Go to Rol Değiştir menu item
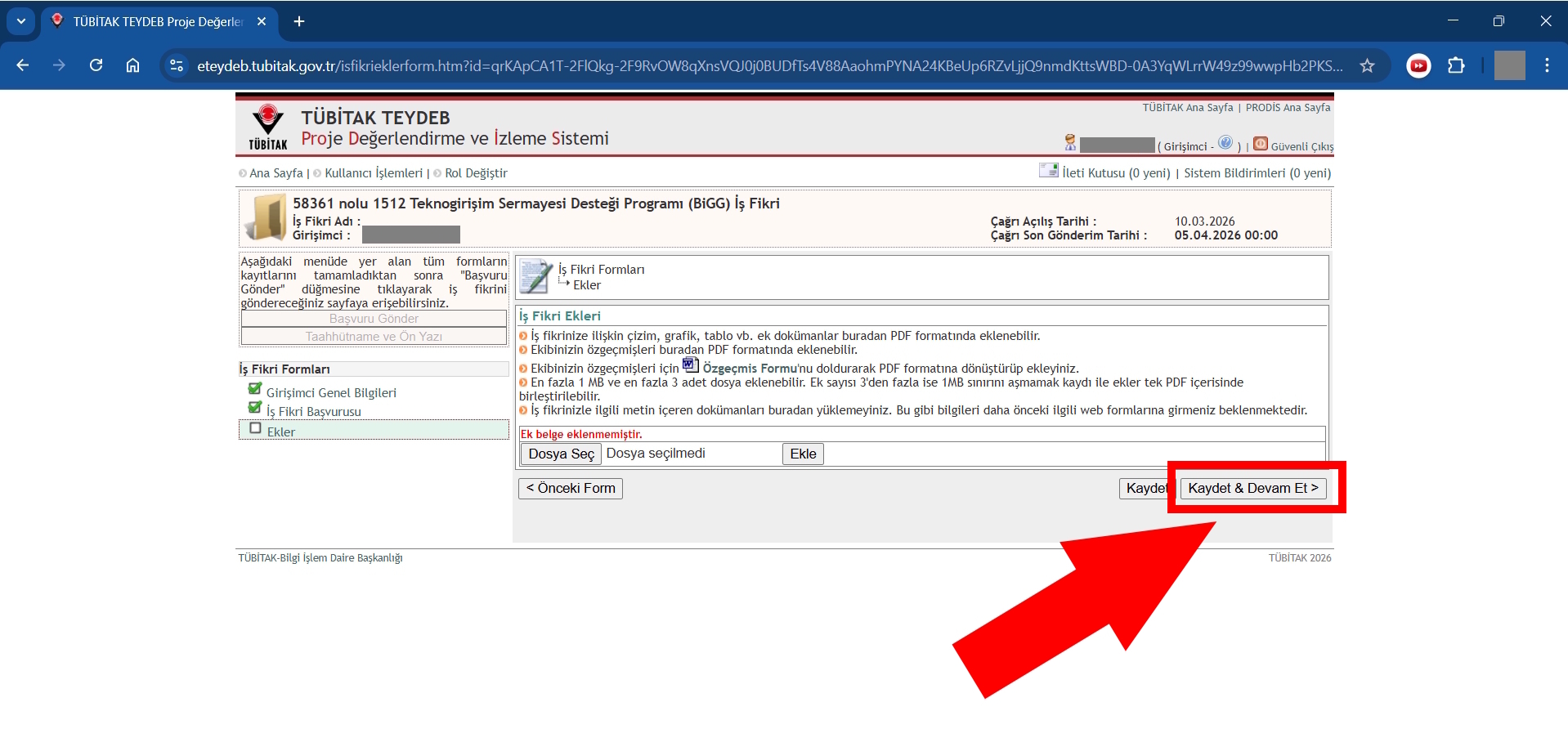This screenshot has width=1568, height=729. tap(476, 173)
